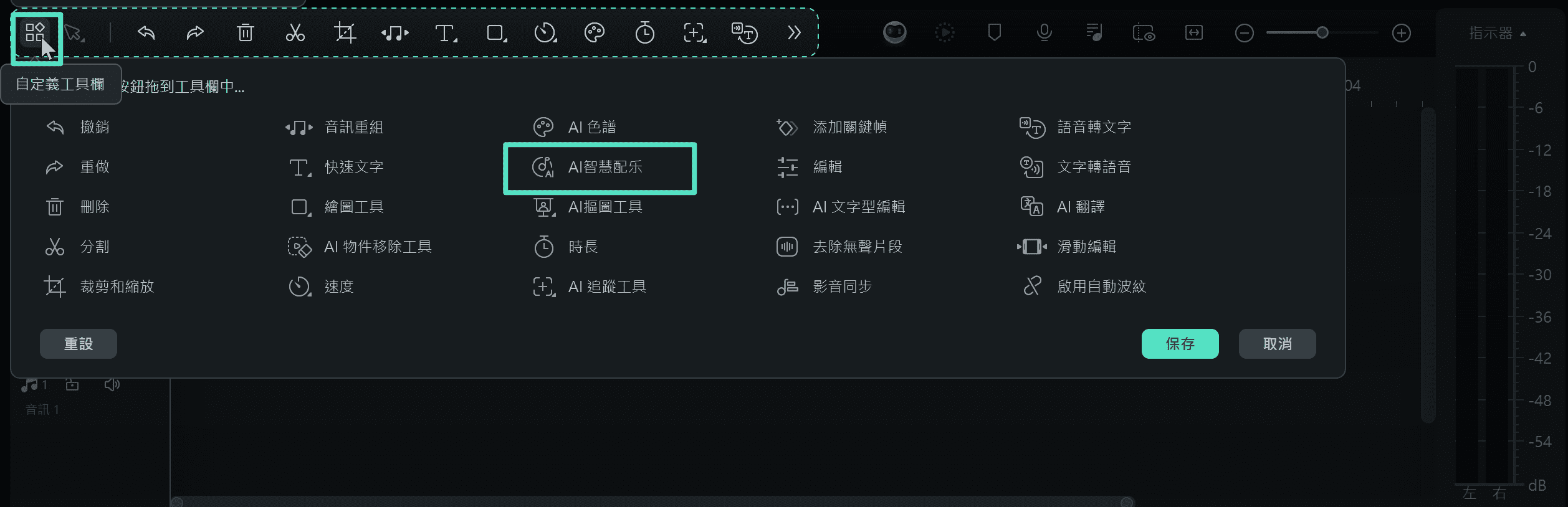This screenshot has height=507, width=1568.
Task: Click the redo arrow in the toolbar
Action: point(195,32)
